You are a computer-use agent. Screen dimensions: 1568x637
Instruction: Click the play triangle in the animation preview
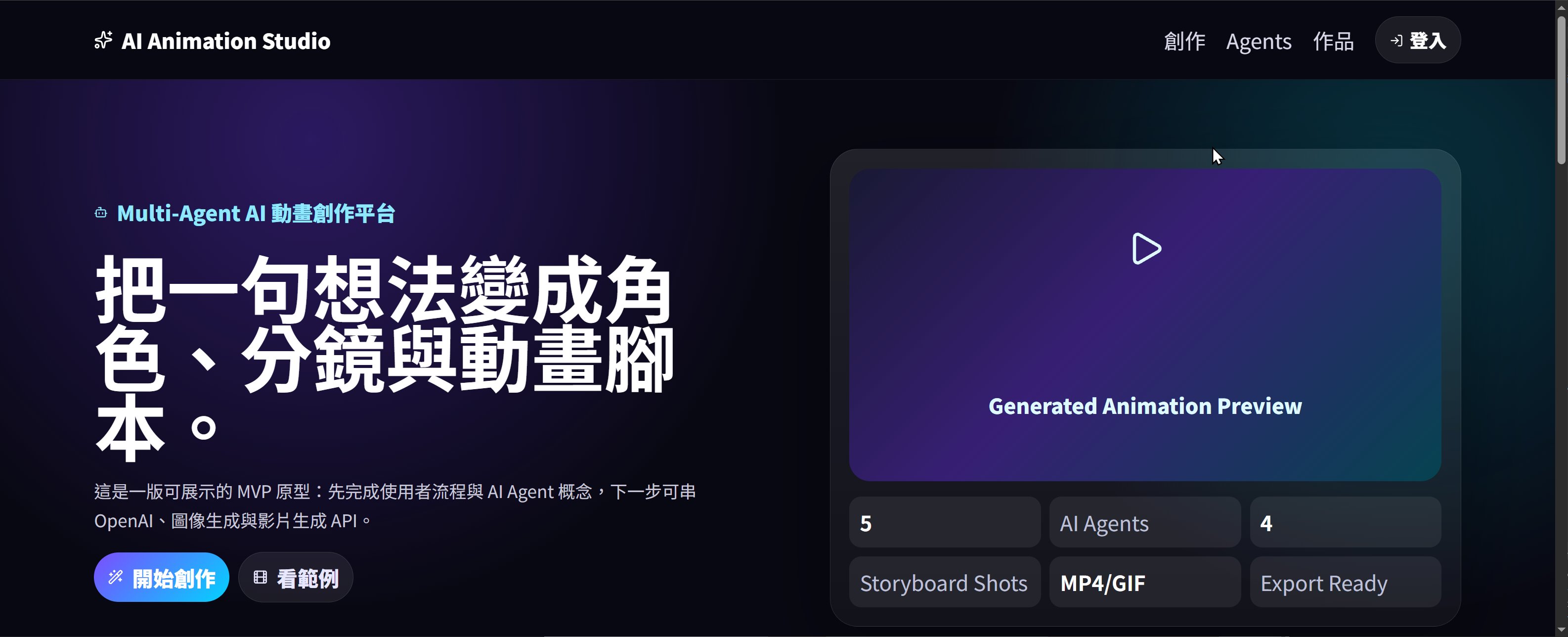tap(1146, 248)
